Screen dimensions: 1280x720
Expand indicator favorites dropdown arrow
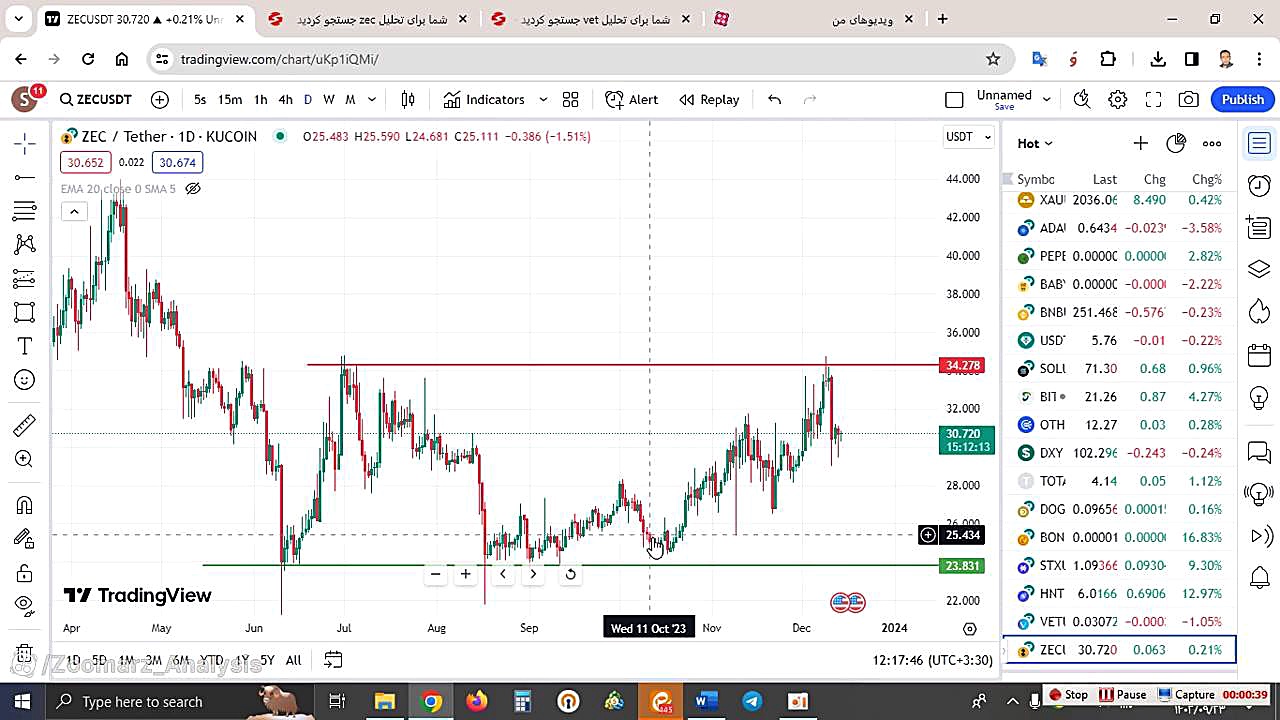point(543,99)
